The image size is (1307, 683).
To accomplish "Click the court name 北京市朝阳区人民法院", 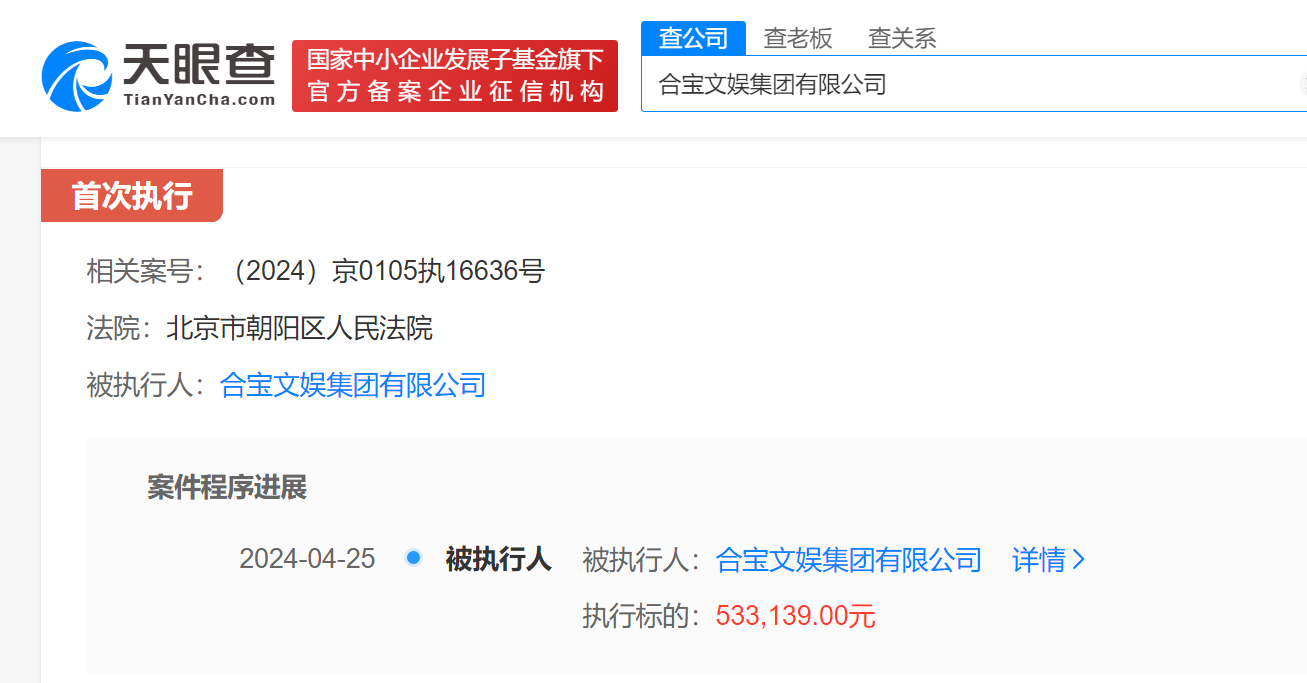I will point(299,328).
